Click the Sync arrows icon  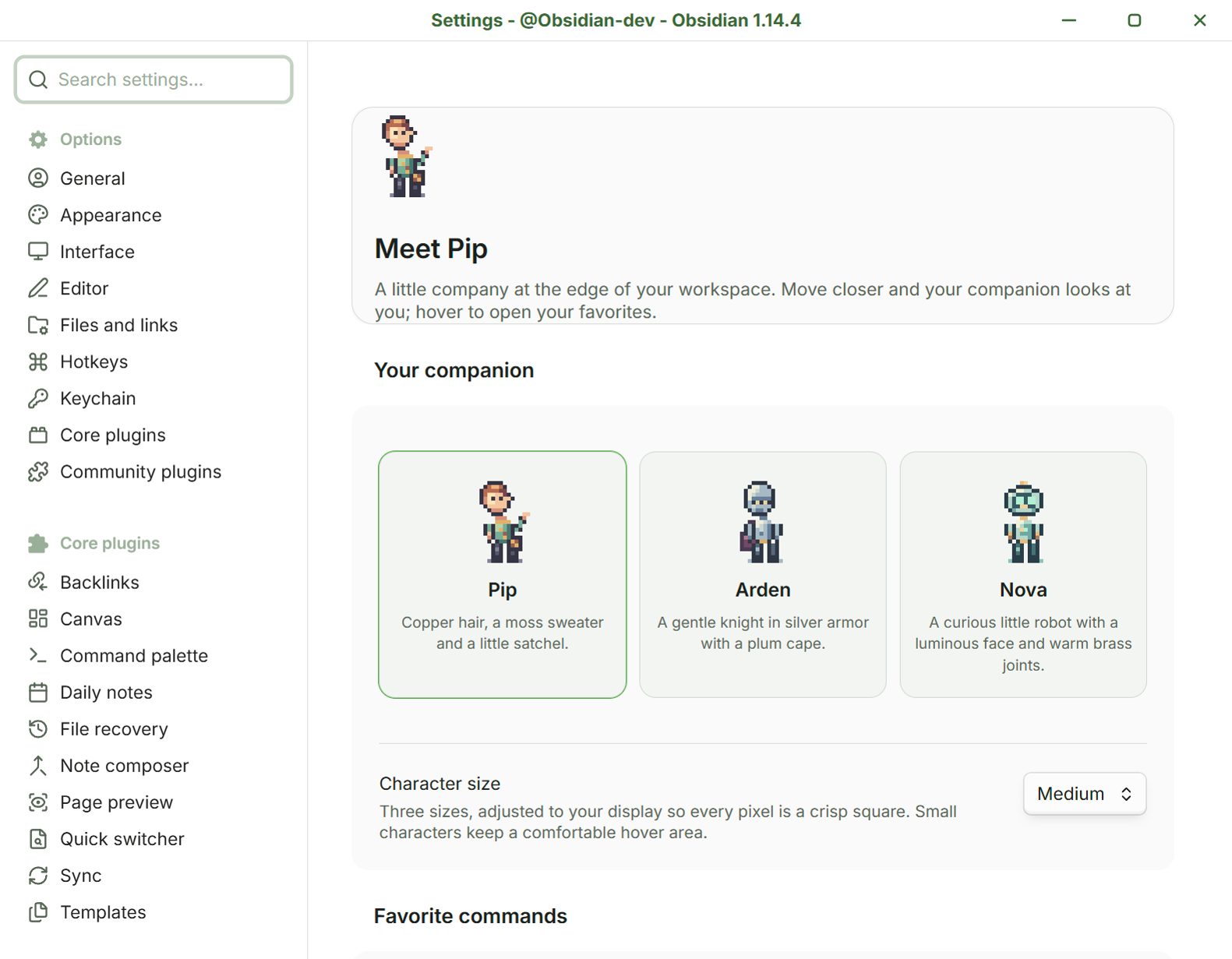(x=38, y=875)
